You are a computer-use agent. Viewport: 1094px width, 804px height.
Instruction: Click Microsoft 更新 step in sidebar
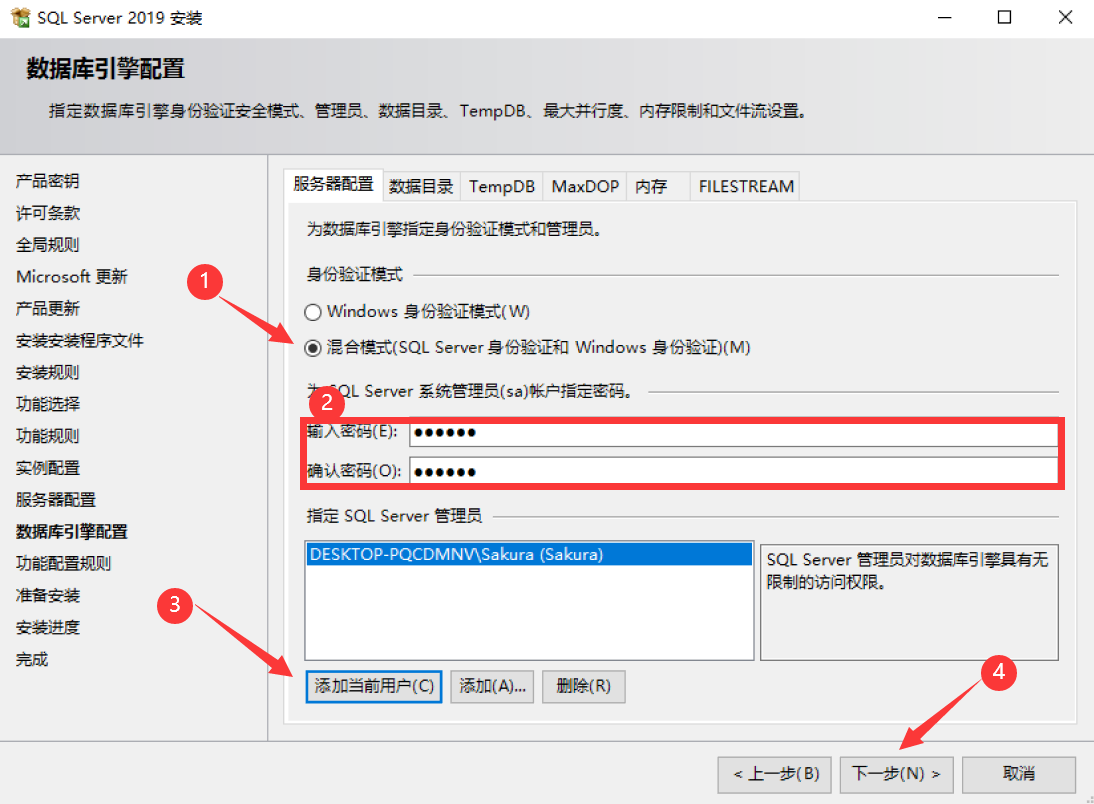coord(72,277)
